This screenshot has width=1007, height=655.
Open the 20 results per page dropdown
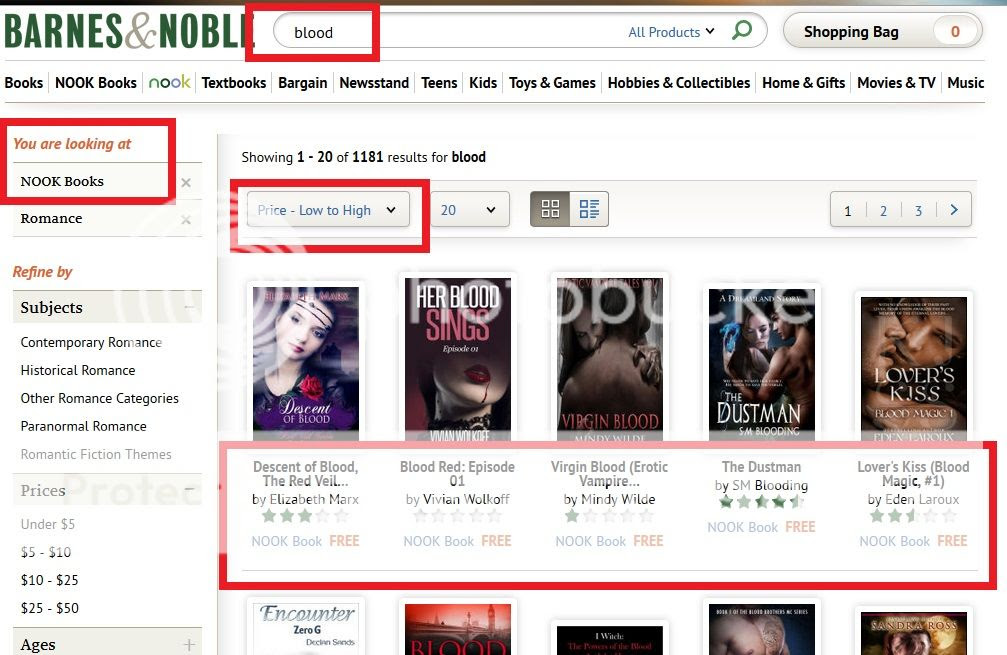(470, 209)
